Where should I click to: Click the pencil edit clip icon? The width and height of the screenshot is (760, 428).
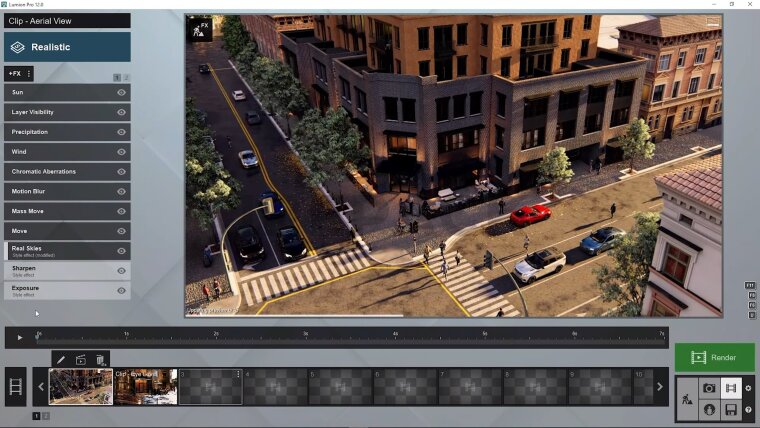pyautogui.click(x=61, y=360)
